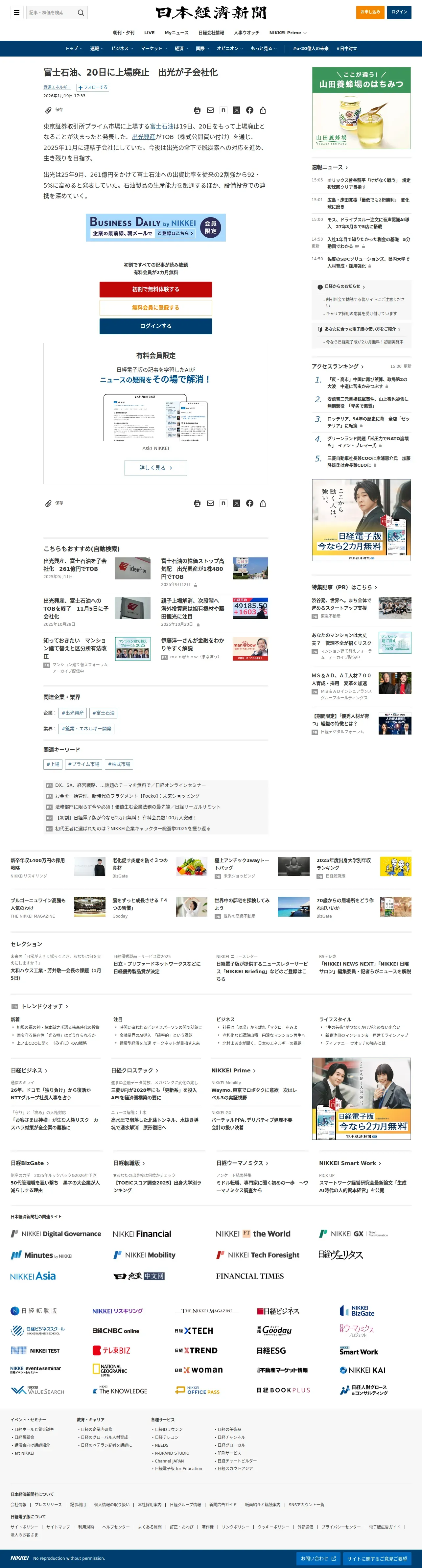Open the アクセスランキング heading link
The height and width of the screenshot is (1568, 422).
[x=338, y=366]
